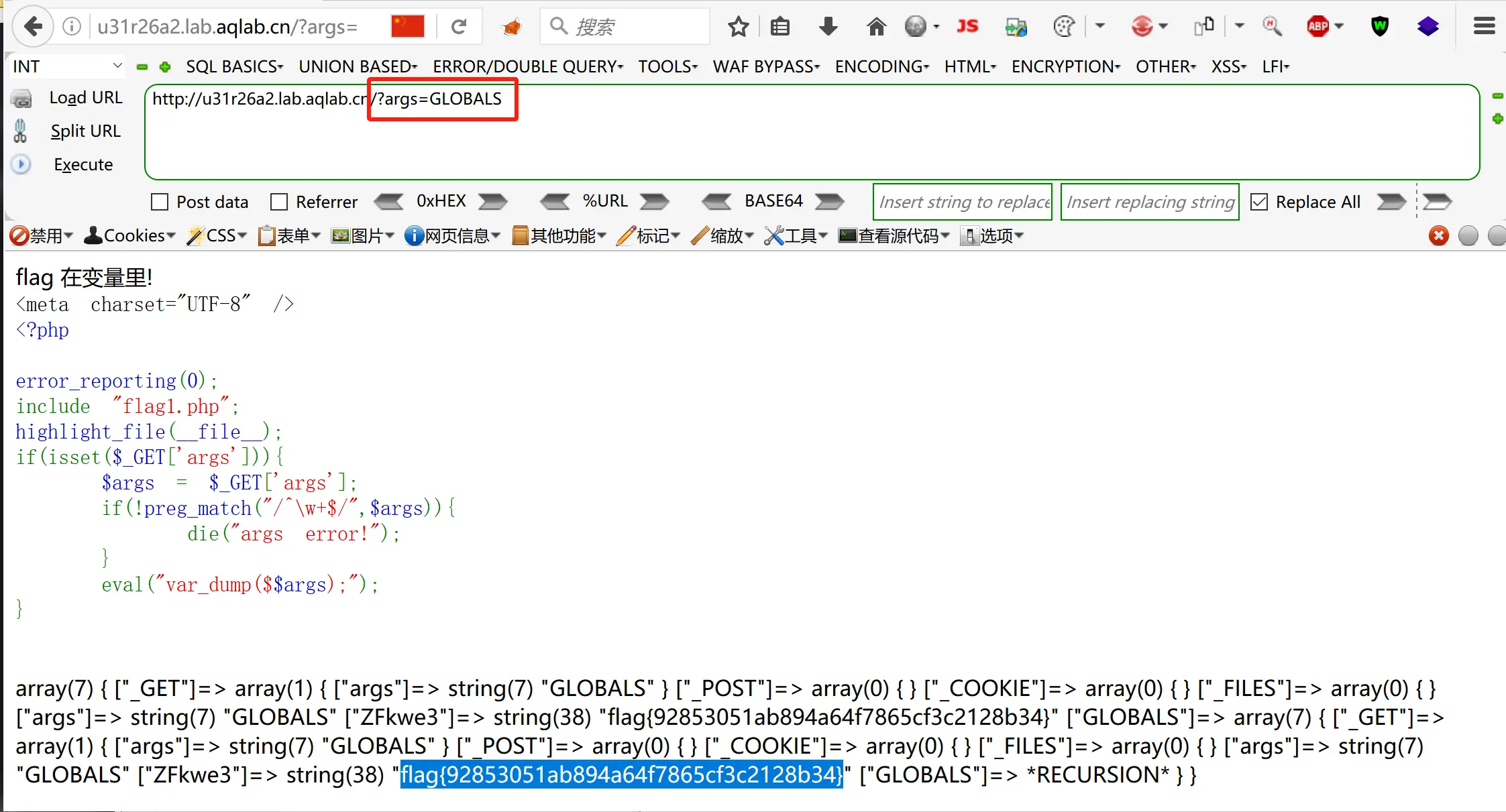The height and width of the screenshot is (812, 1506).
Task: Open the downloads arrow icon
Action: 828,27
